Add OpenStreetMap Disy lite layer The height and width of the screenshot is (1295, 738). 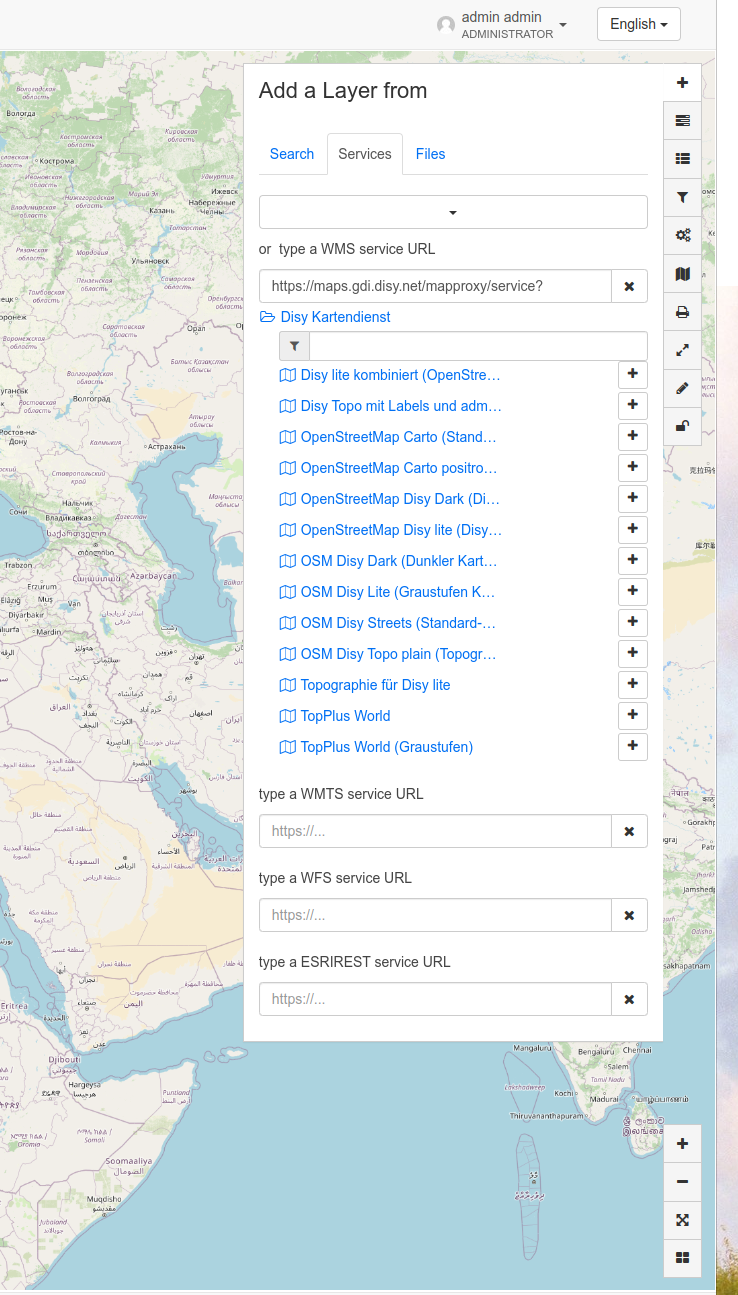pos(632,530)
